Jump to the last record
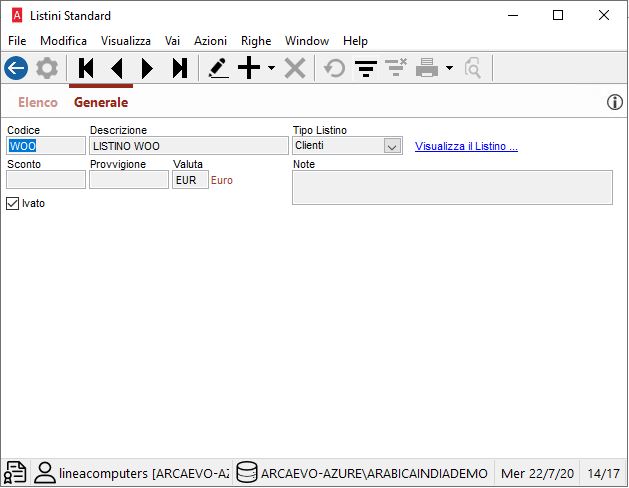629x488 pixels. 179,68
